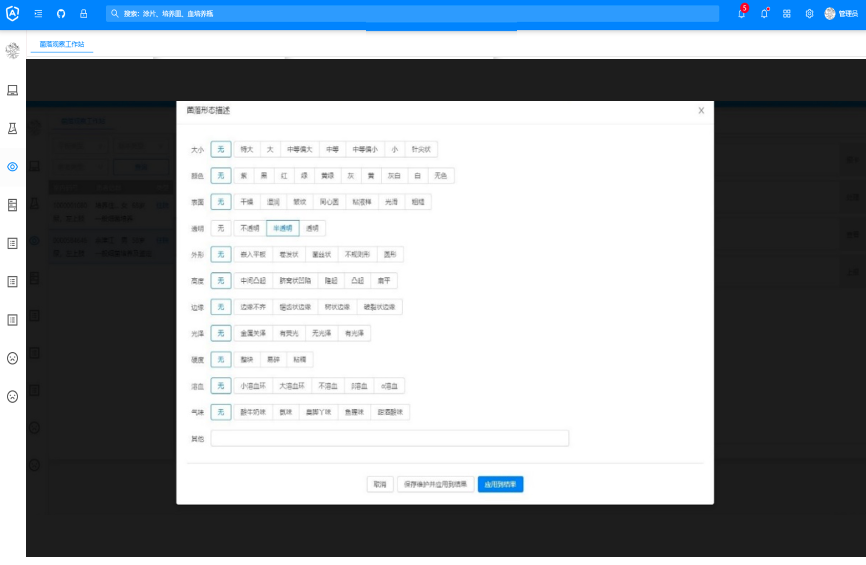866x565 pixels.
Task: Toggle the sidebar menu collapse icon
Action: click(38, 14)
